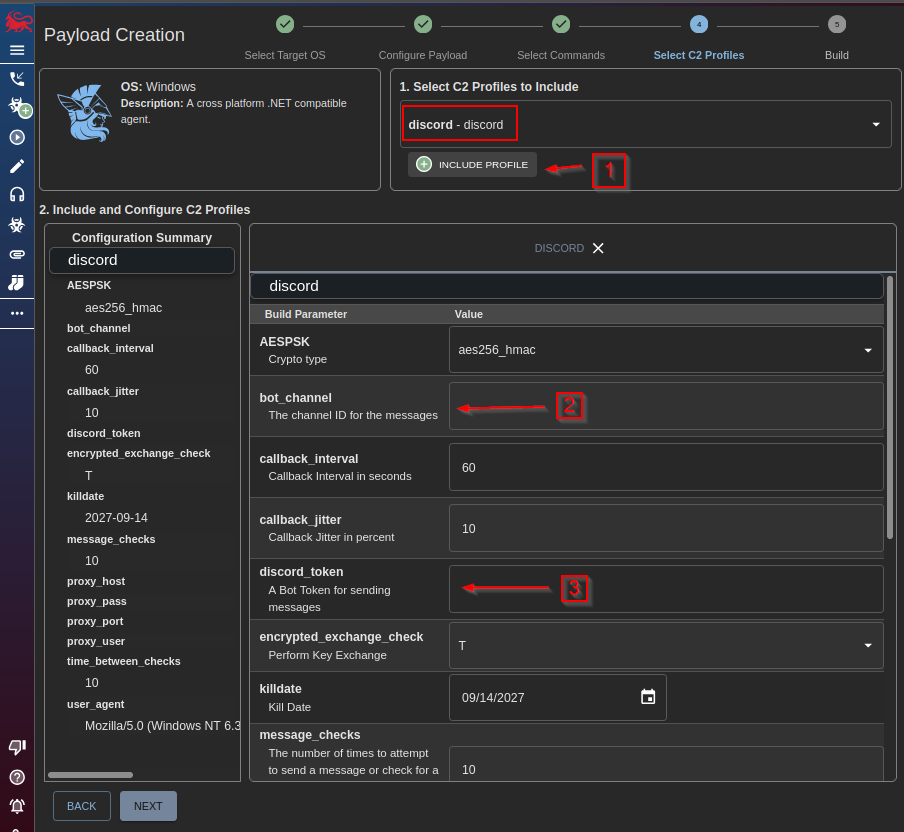The height and width of the screenshot is (832, 904).
Task: Click proxy_pass entry in summary
Action: [96, 601]
